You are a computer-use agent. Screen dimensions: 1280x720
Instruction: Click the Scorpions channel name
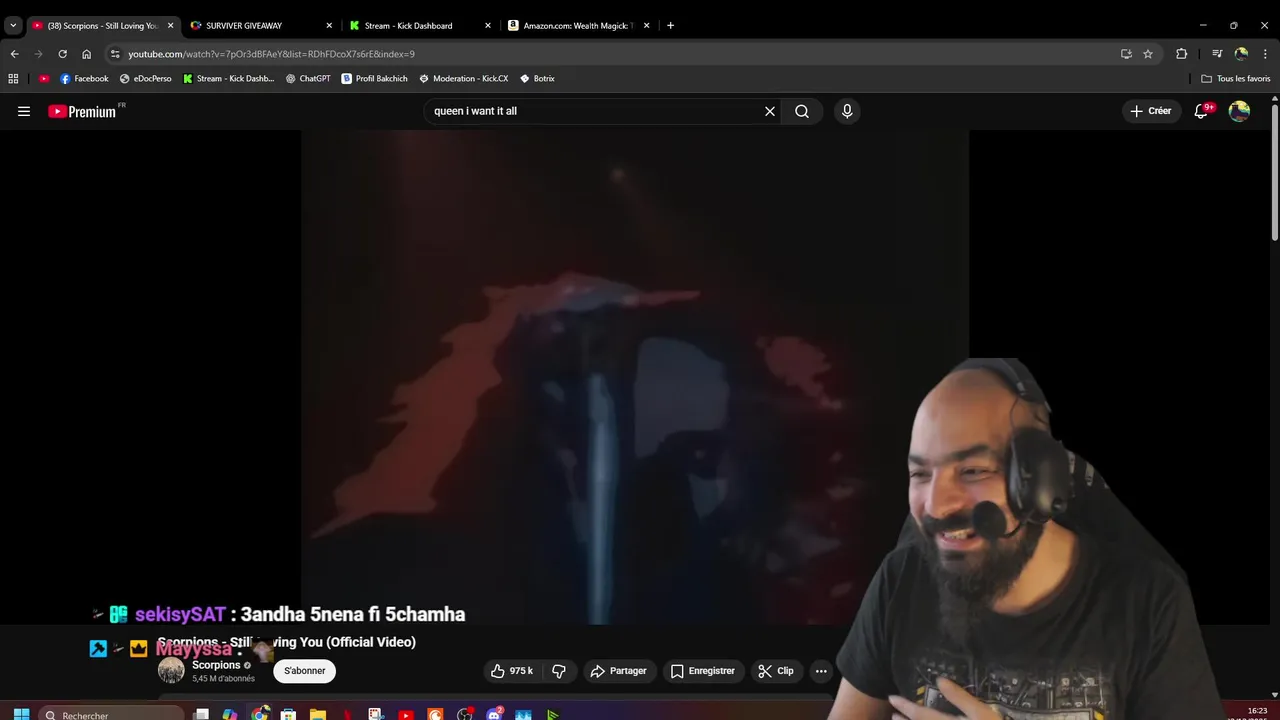[216, 665]
